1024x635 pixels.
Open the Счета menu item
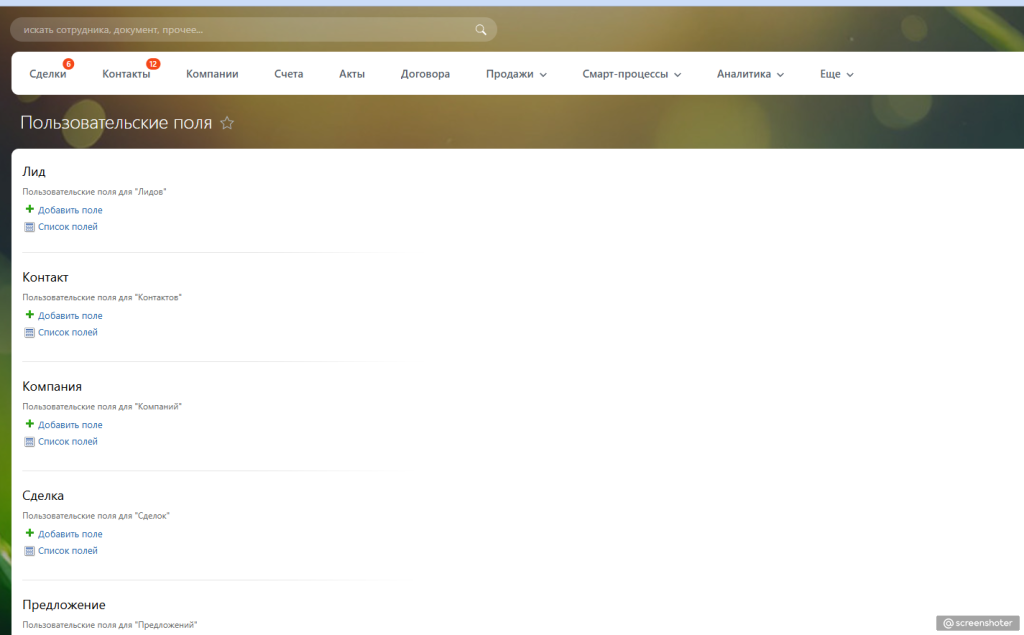coord(289,74)
